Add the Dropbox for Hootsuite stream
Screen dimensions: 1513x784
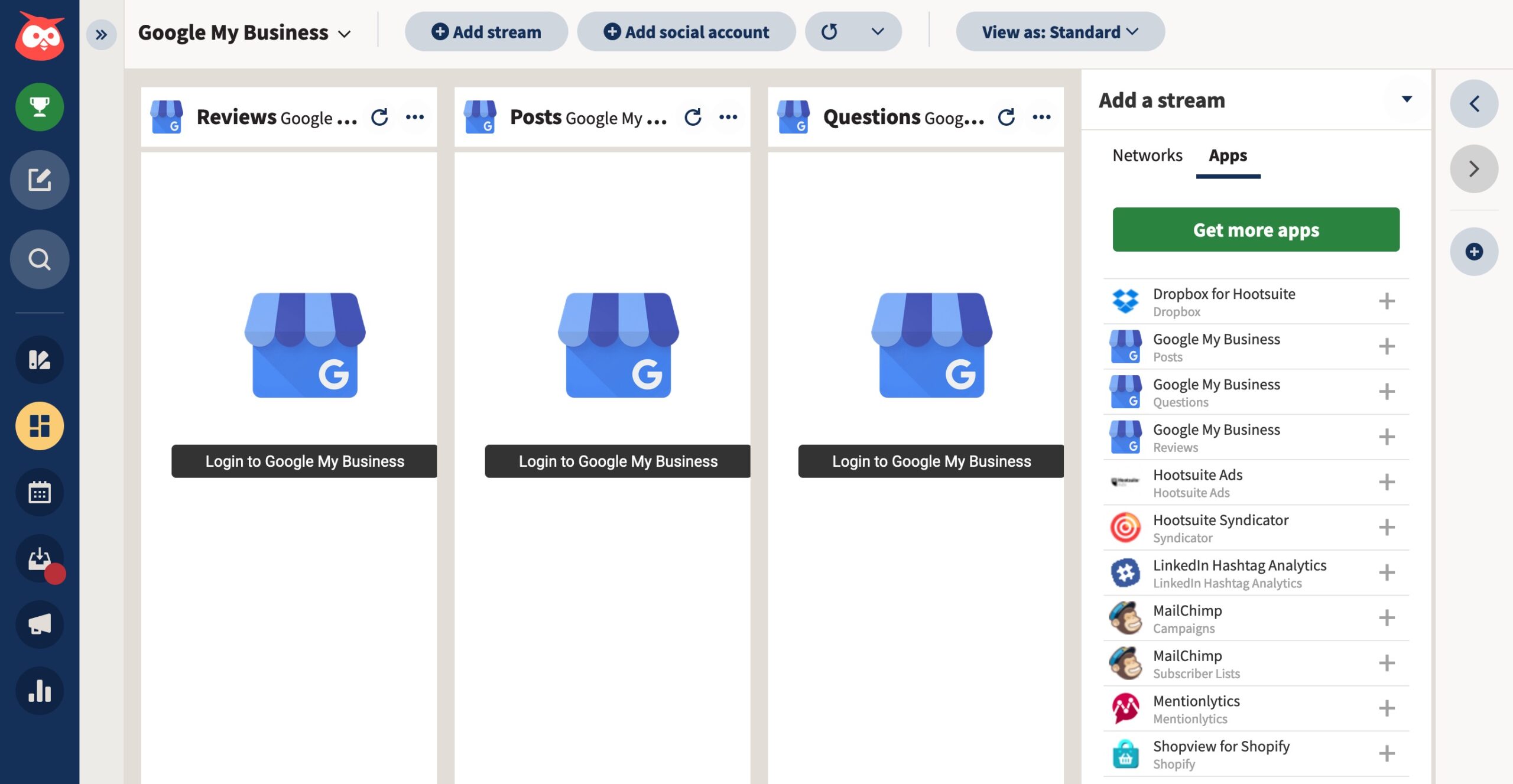point(1387,301)
